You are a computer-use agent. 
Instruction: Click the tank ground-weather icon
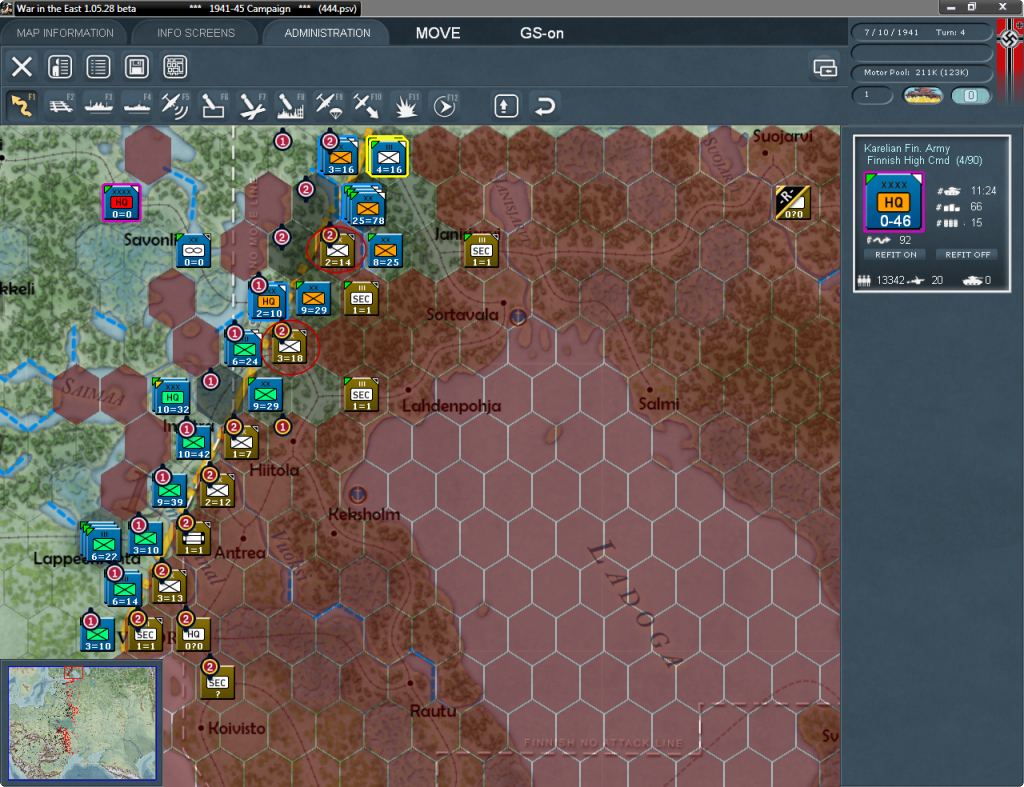(x=922, y=96)
